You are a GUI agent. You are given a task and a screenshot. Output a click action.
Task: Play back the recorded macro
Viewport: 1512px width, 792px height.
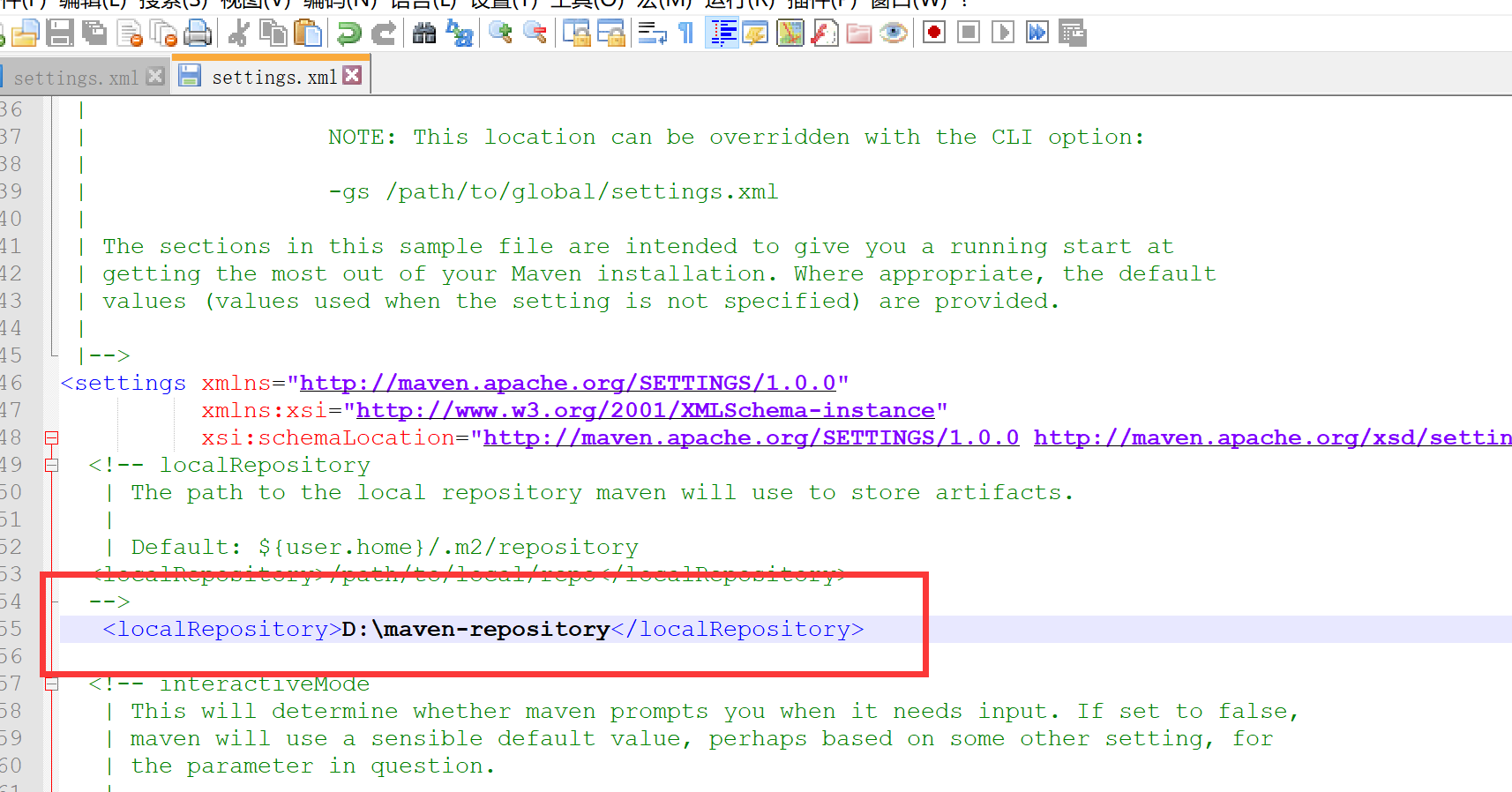click(1003, 34)
